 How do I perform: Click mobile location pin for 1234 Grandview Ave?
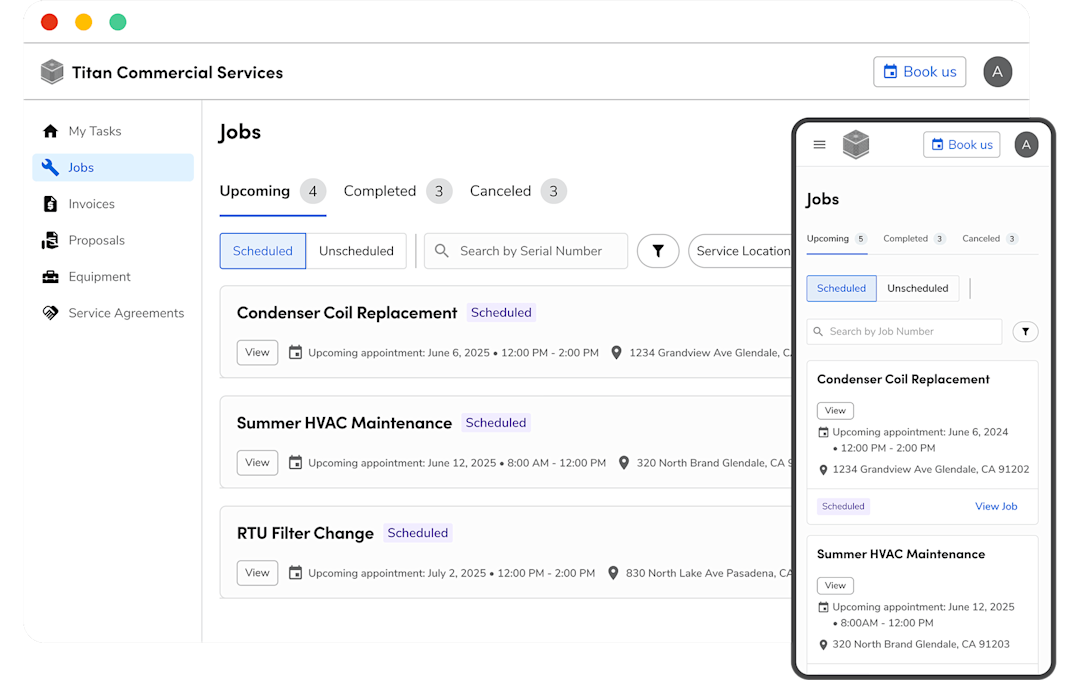click(x=823, y=470)
